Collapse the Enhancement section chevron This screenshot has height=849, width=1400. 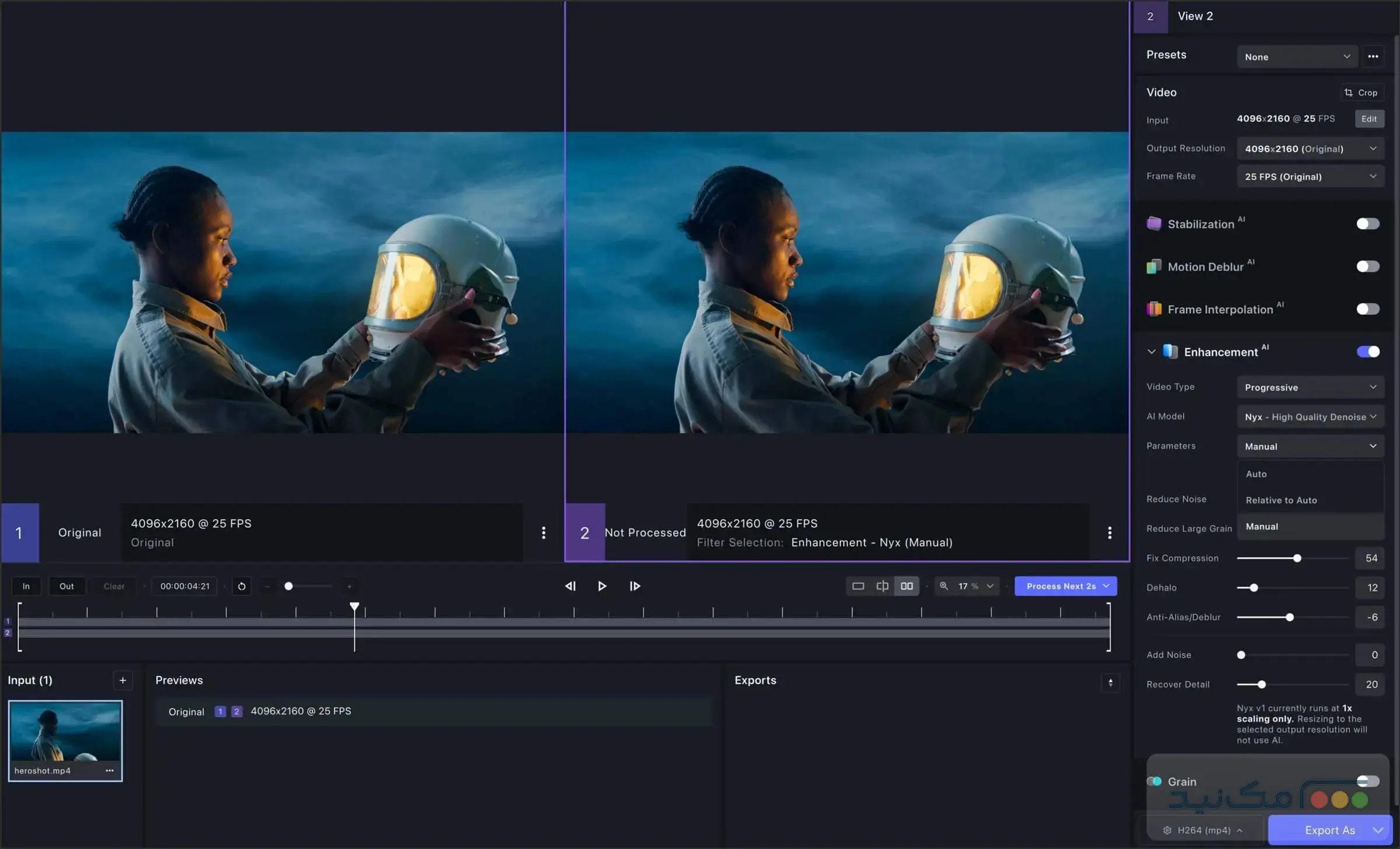1151,351
